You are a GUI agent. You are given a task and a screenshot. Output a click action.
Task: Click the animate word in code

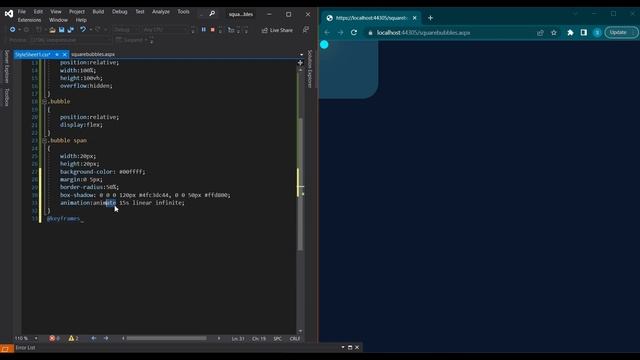click(104, 203)
